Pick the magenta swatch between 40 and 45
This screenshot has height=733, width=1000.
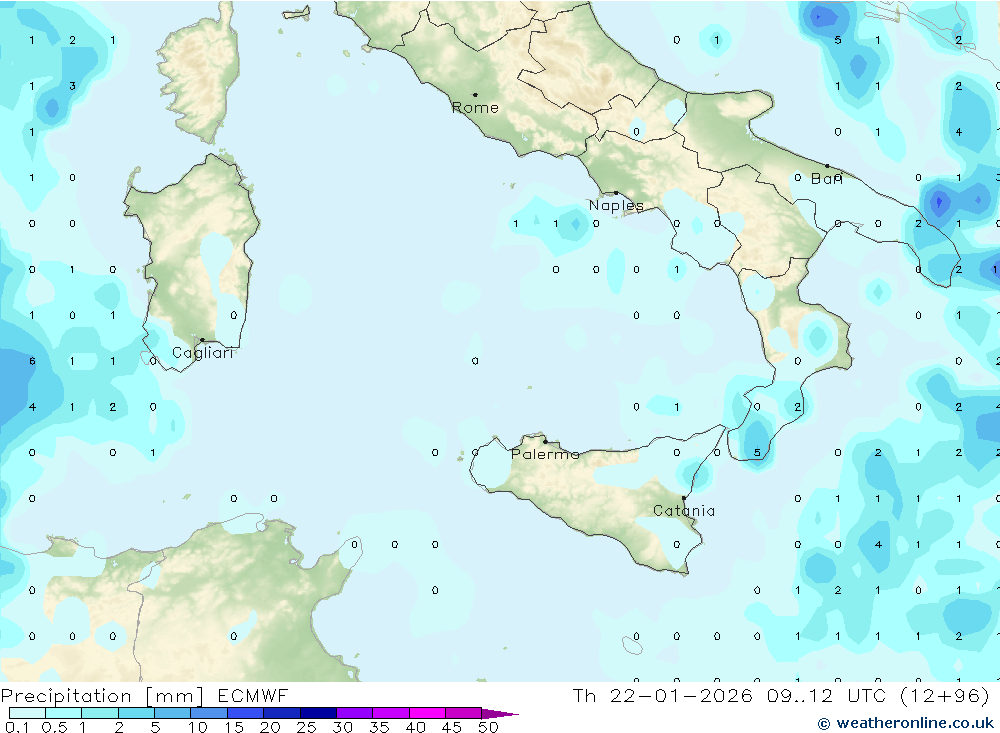[x=427, y=713]
